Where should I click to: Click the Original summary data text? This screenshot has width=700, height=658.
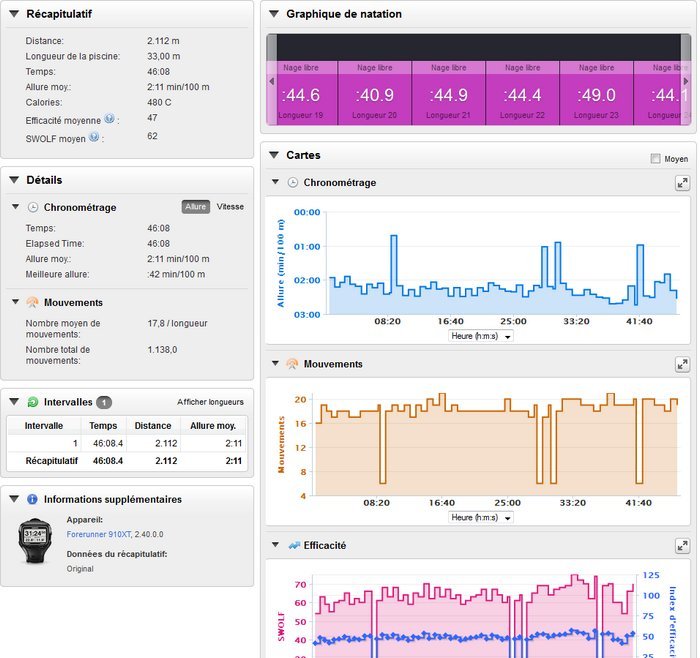tap(80, 568)
